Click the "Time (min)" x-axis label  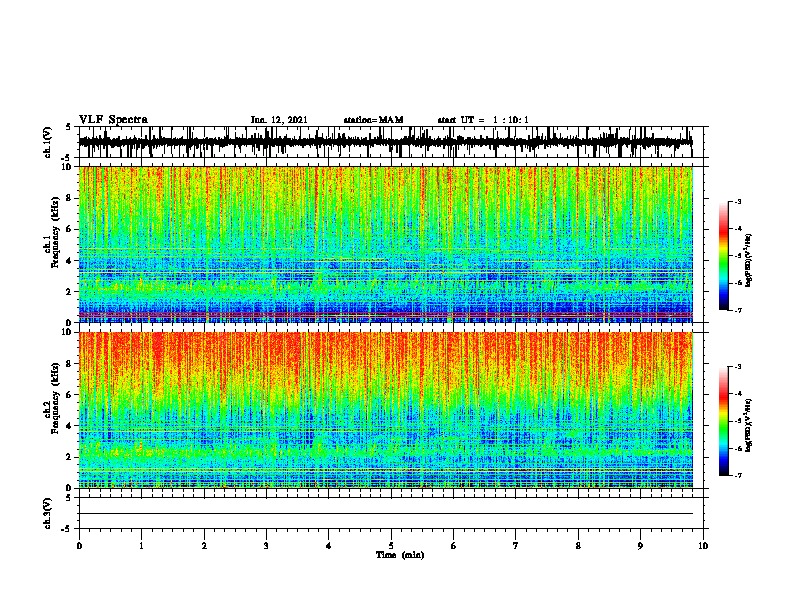pos(400,555)
